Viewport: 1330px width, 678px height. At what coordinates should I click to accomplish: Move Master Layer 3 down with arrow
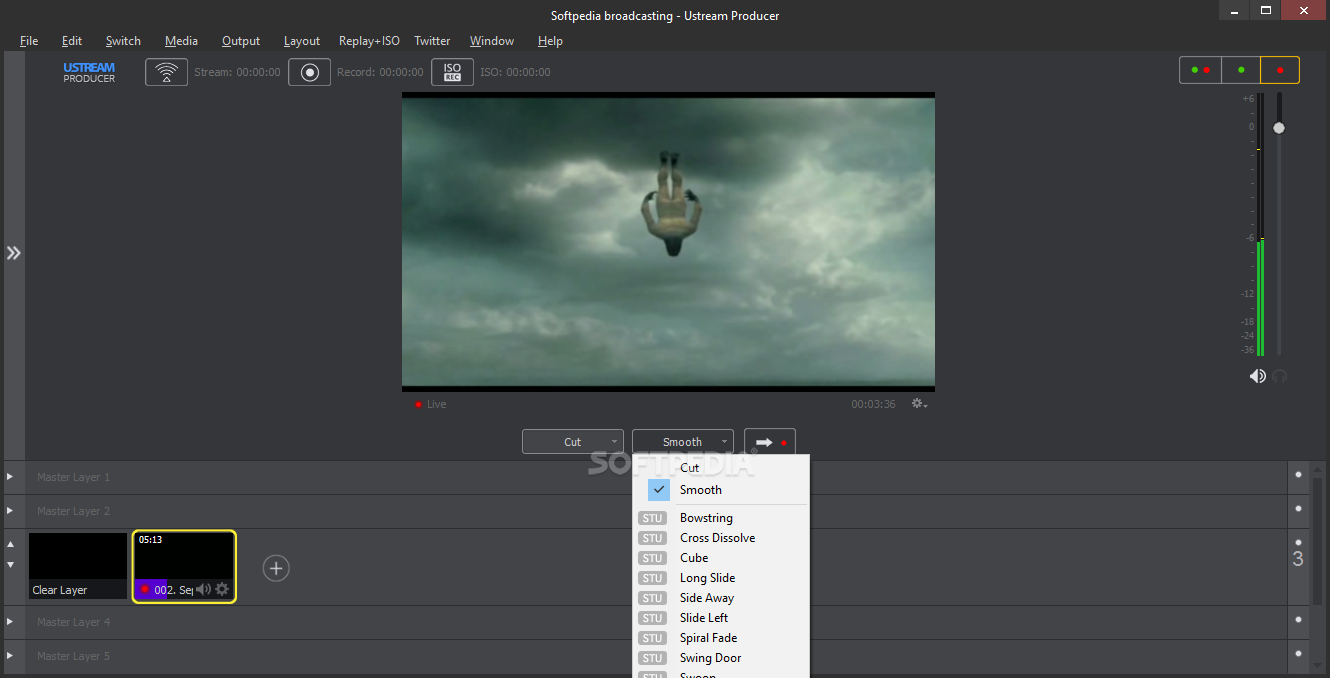click(10, 565)
